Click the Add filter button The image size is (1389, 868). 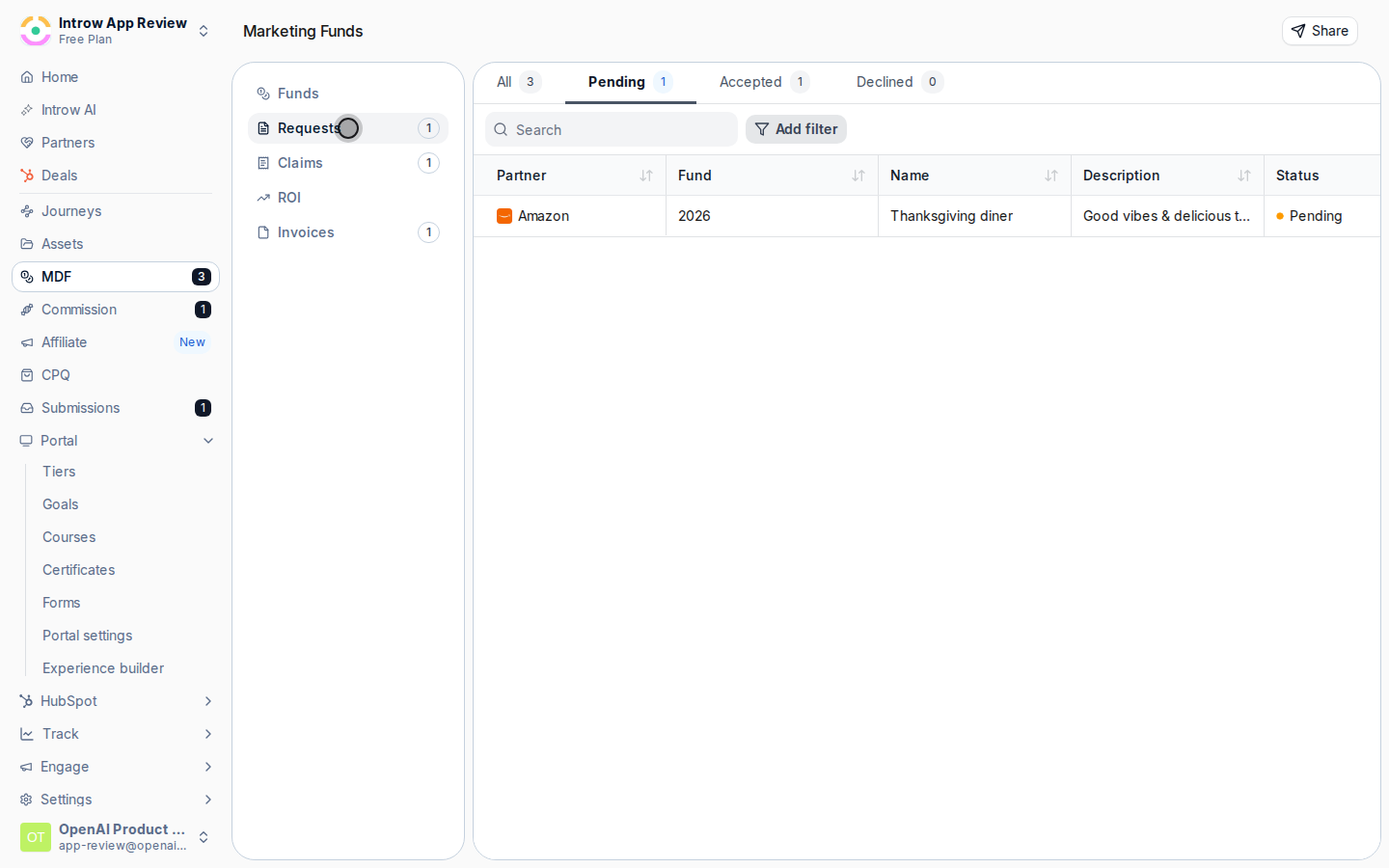coord(796,129)
